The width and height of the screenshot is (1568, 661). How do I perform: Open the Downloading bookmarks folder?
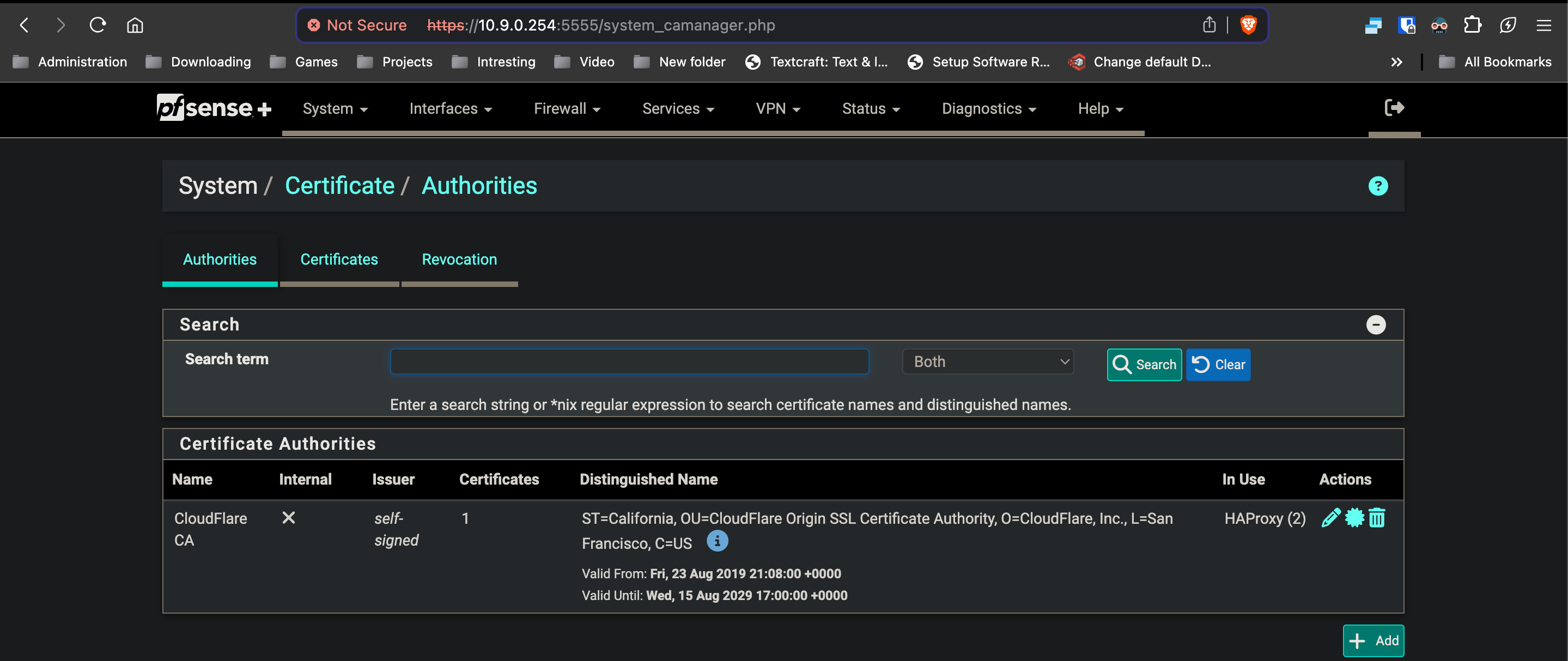click(x=198, y=62)
